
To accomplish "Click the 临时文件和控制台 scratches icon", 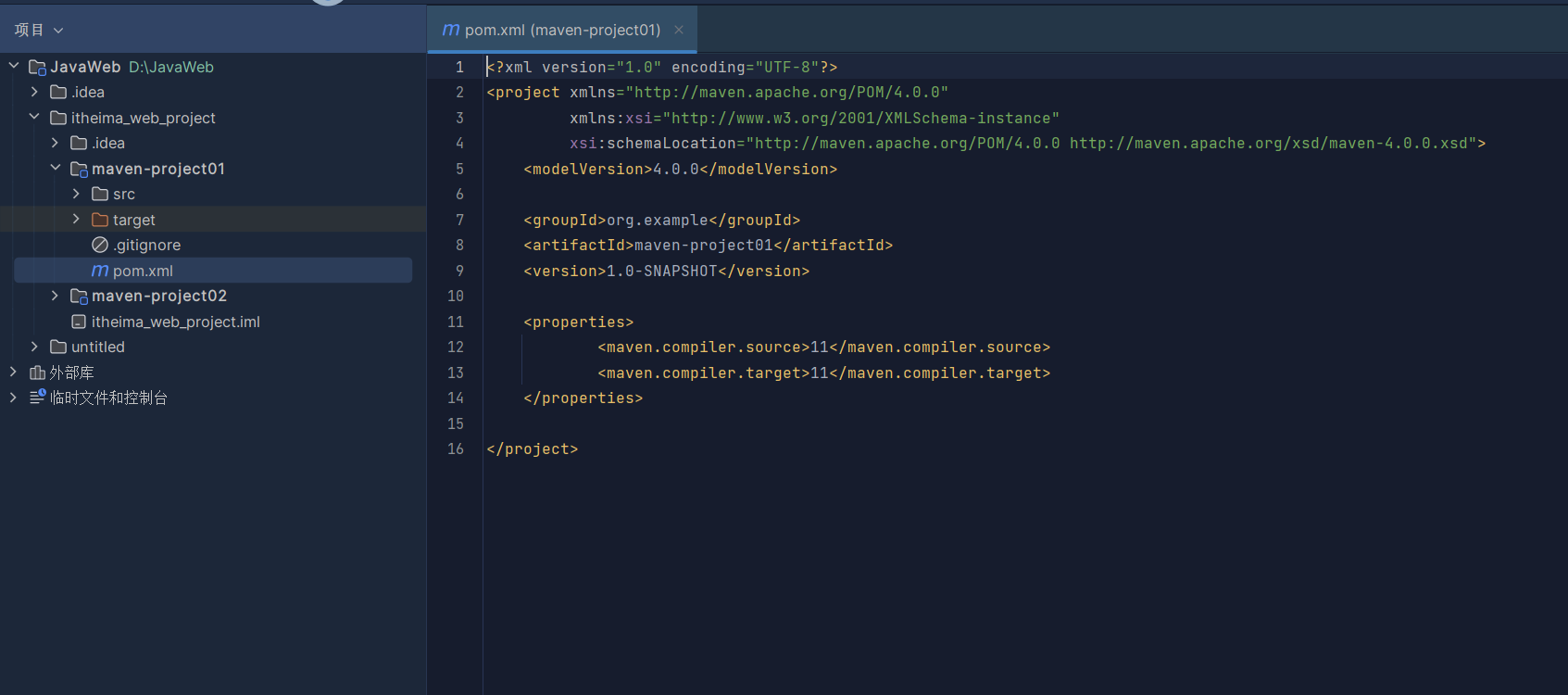I will 37,398.
